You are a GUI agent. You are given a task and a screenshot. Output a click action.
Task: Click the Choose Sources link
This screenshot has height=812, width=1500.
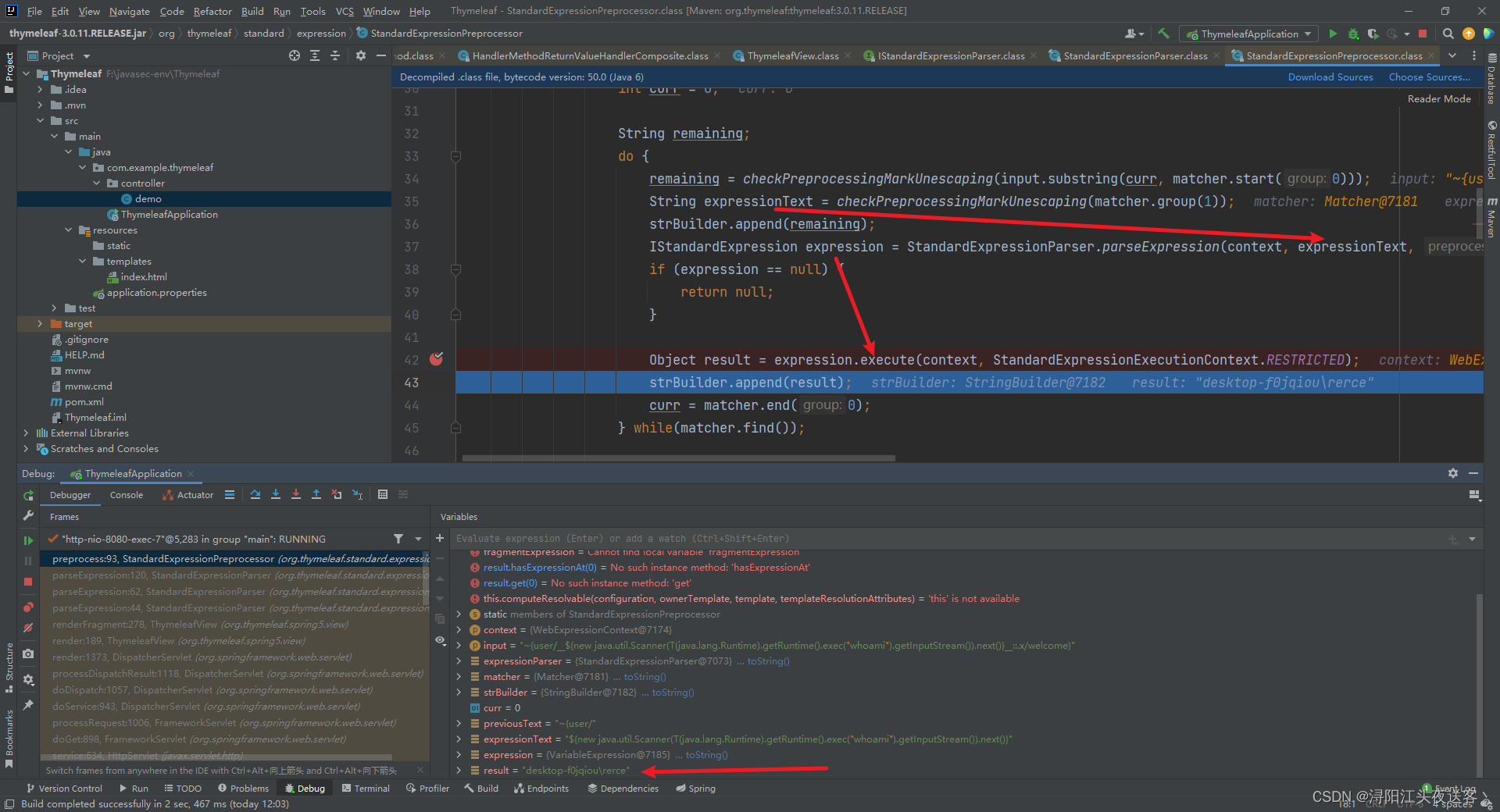1428,77
